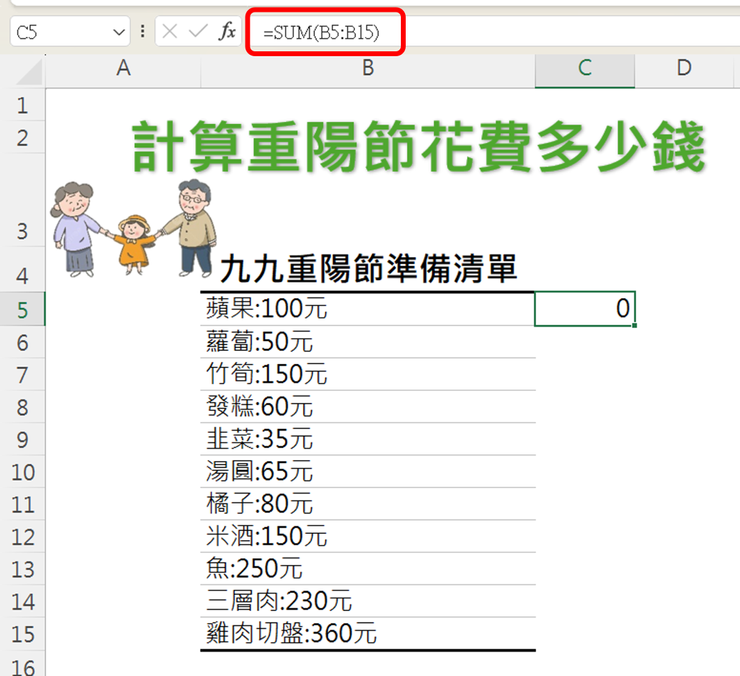Select row 11 header
Image resolution: width=740 pixels, height=676 pixels.
(22, 505)
